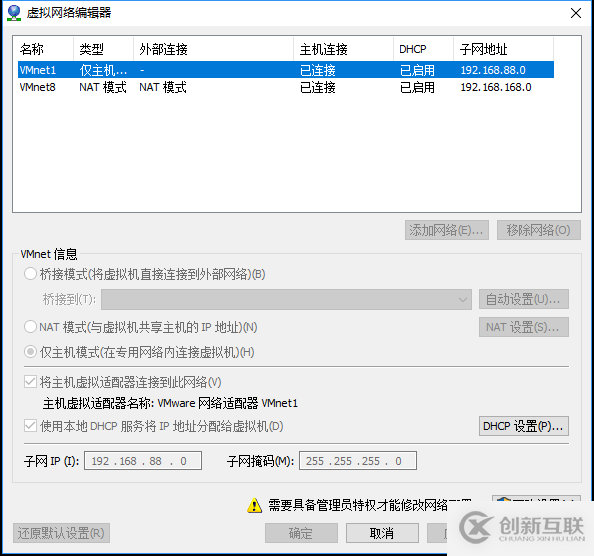Click the 移除网络(O) button
594x556 pixels.
(x=538, y=230)
